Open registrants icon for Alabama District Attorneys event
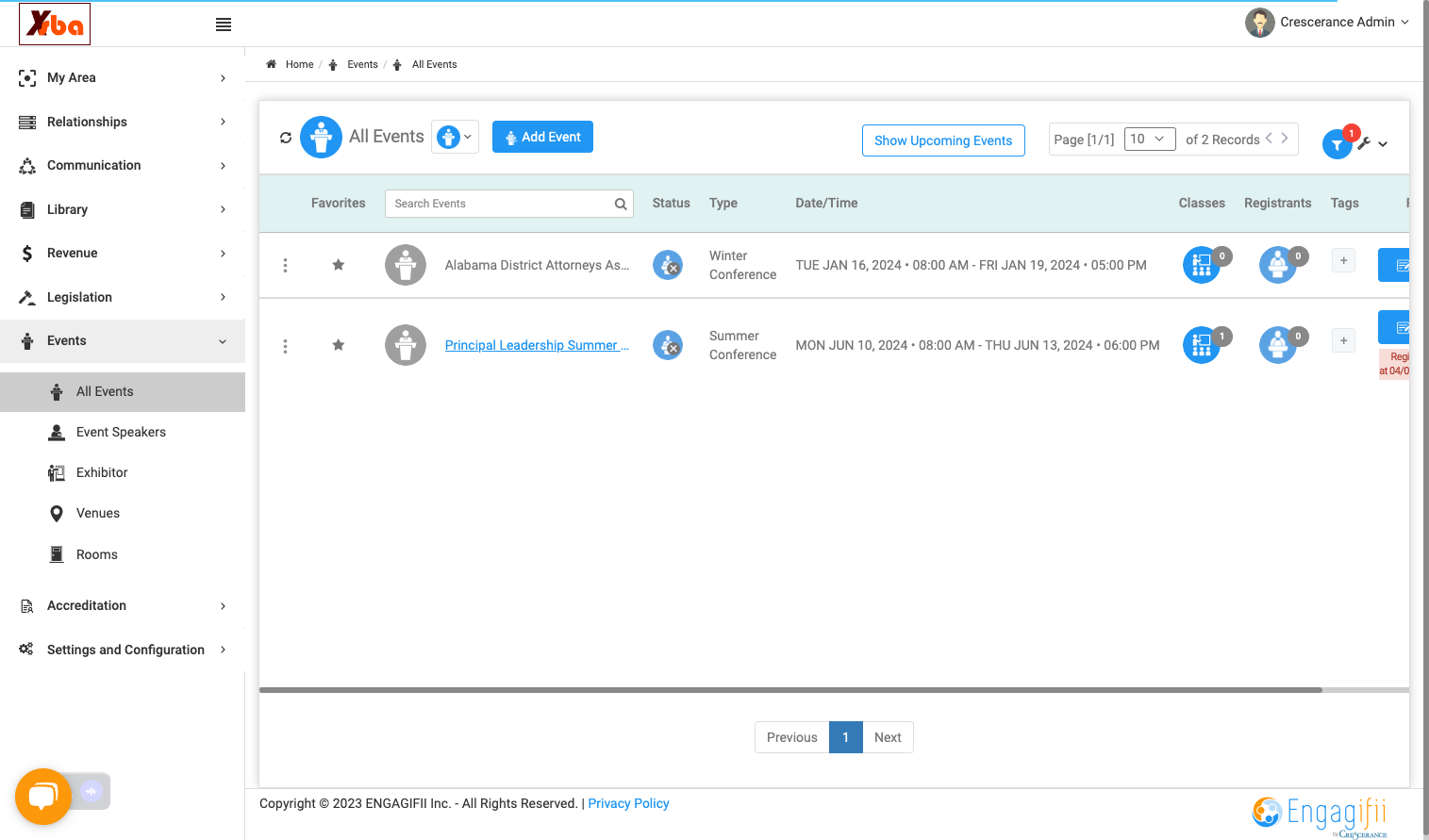The width and height of the screenshot is (1429, 840). pos(1278,265)
